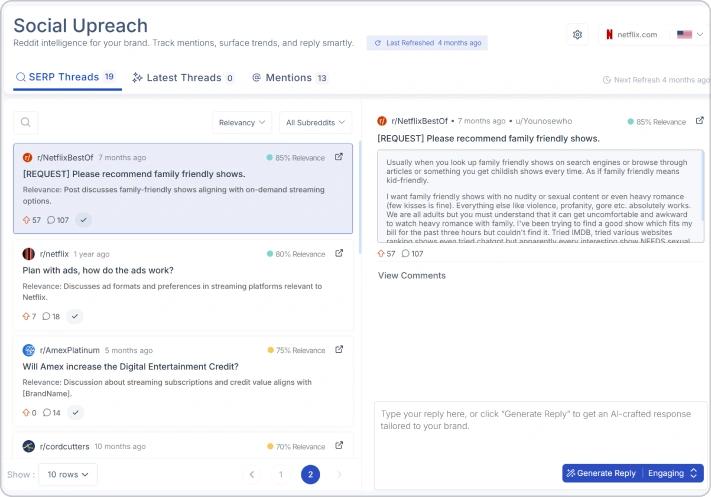The height and width of the screenshot is (497, 711).
Task: Go to previous page arrow
Action: pyautogui.click(x=252, y=474)
